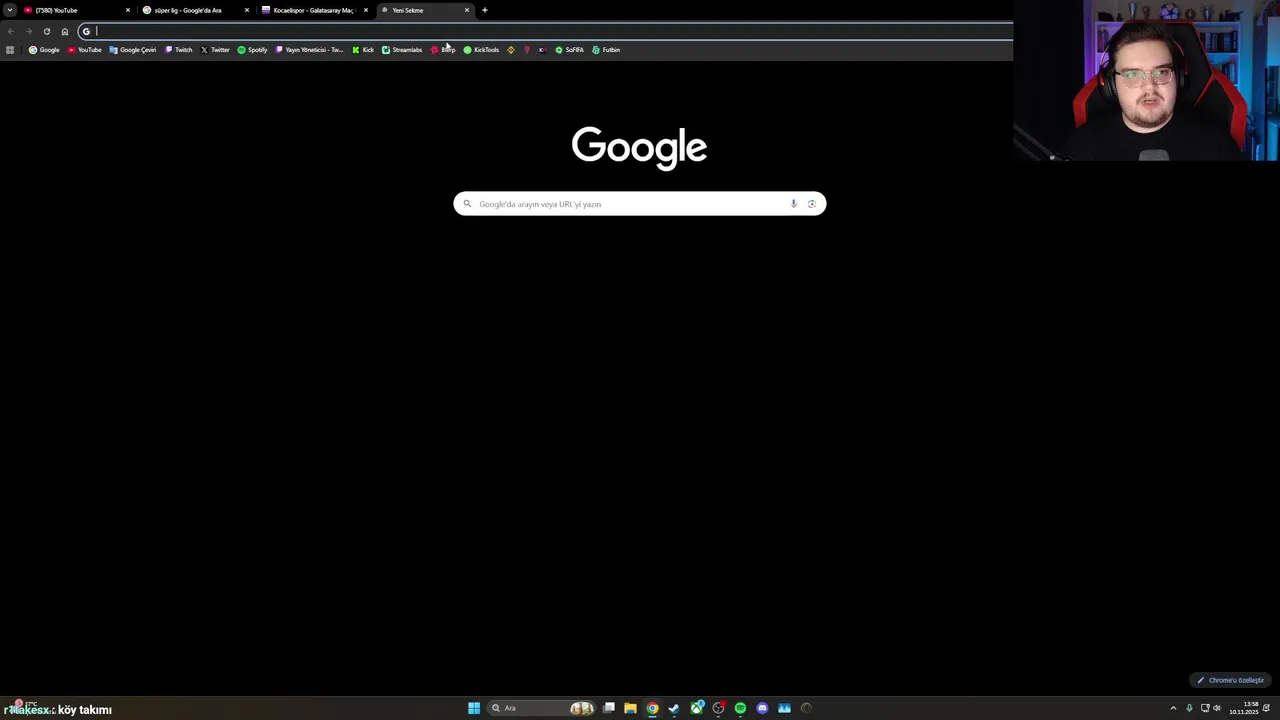Open OBS Studio from the taskbar
The image size is (1280, 720).
coord(718,708)
